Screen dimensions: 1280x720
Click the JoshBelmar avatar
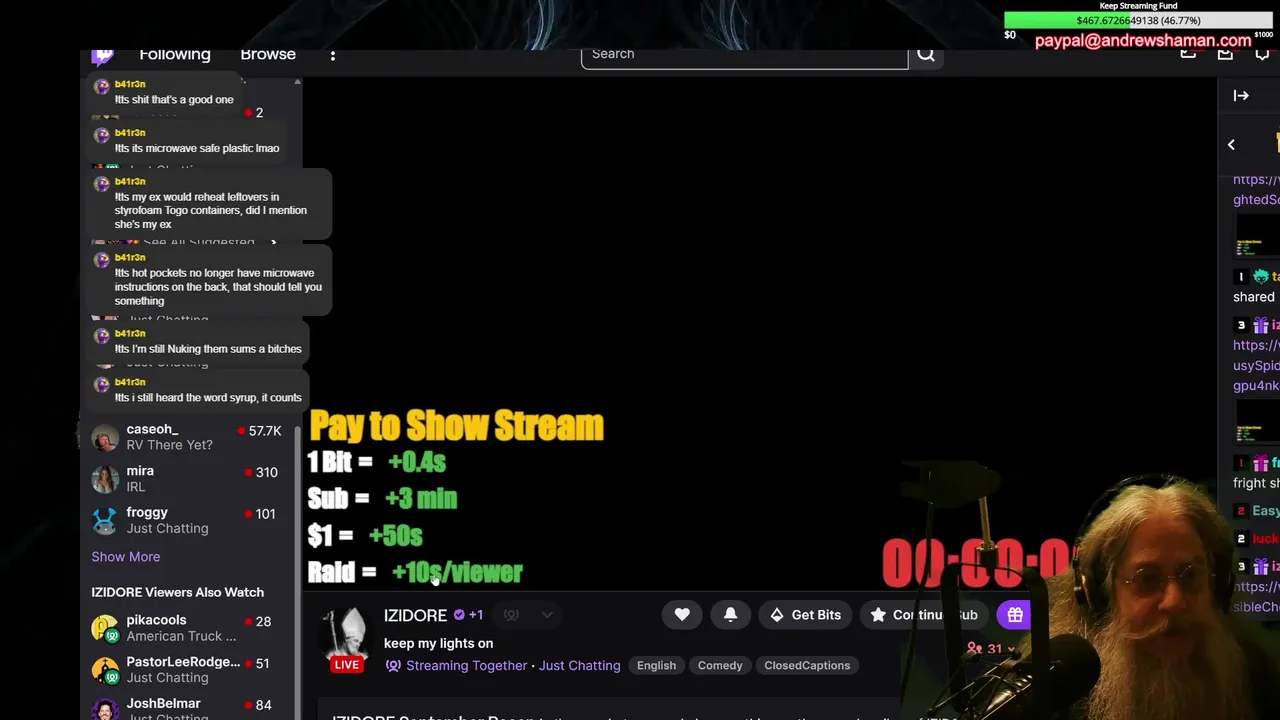[105, 710]
